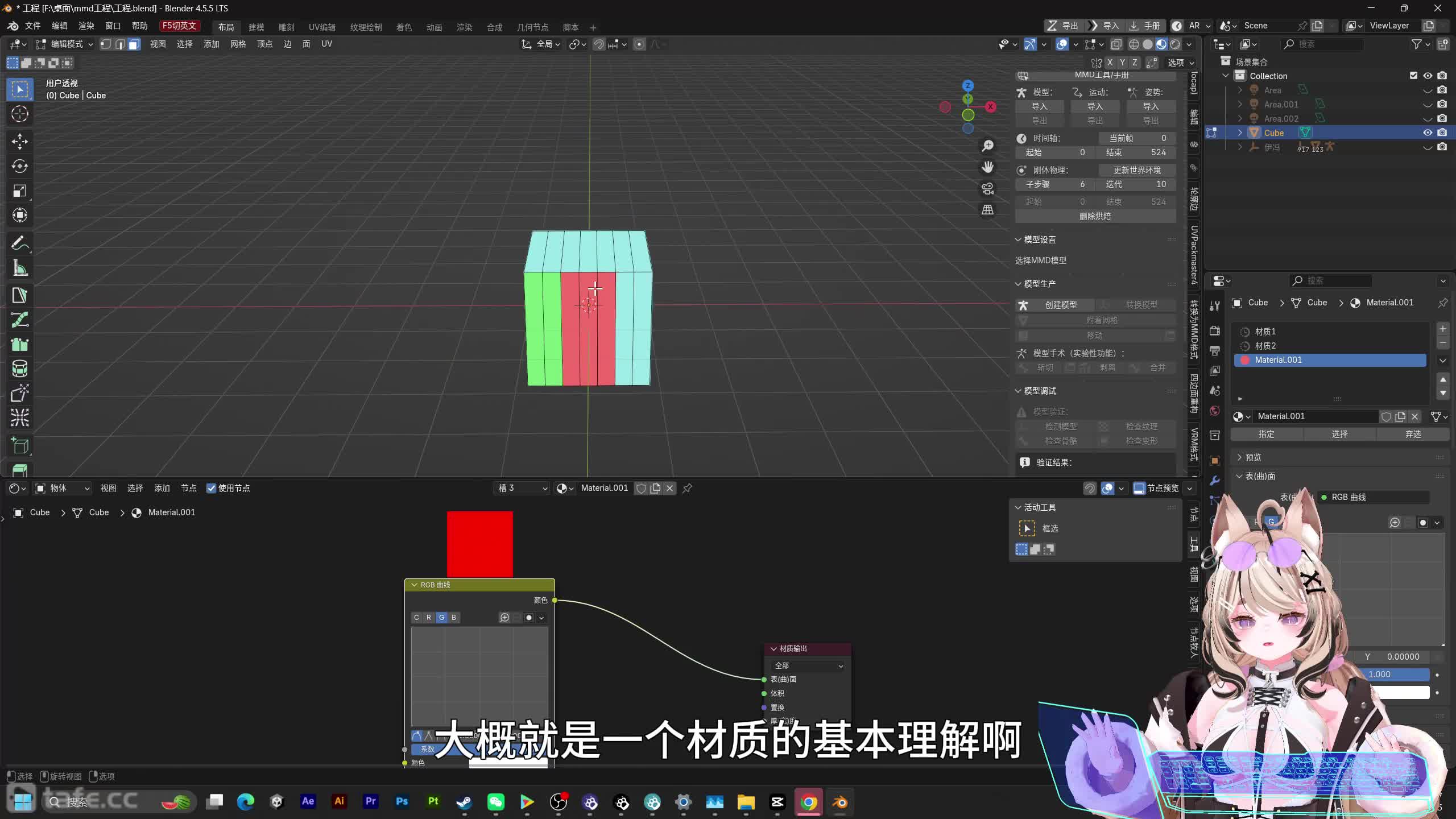Select the Annotate pencil tool

point(20,243)
